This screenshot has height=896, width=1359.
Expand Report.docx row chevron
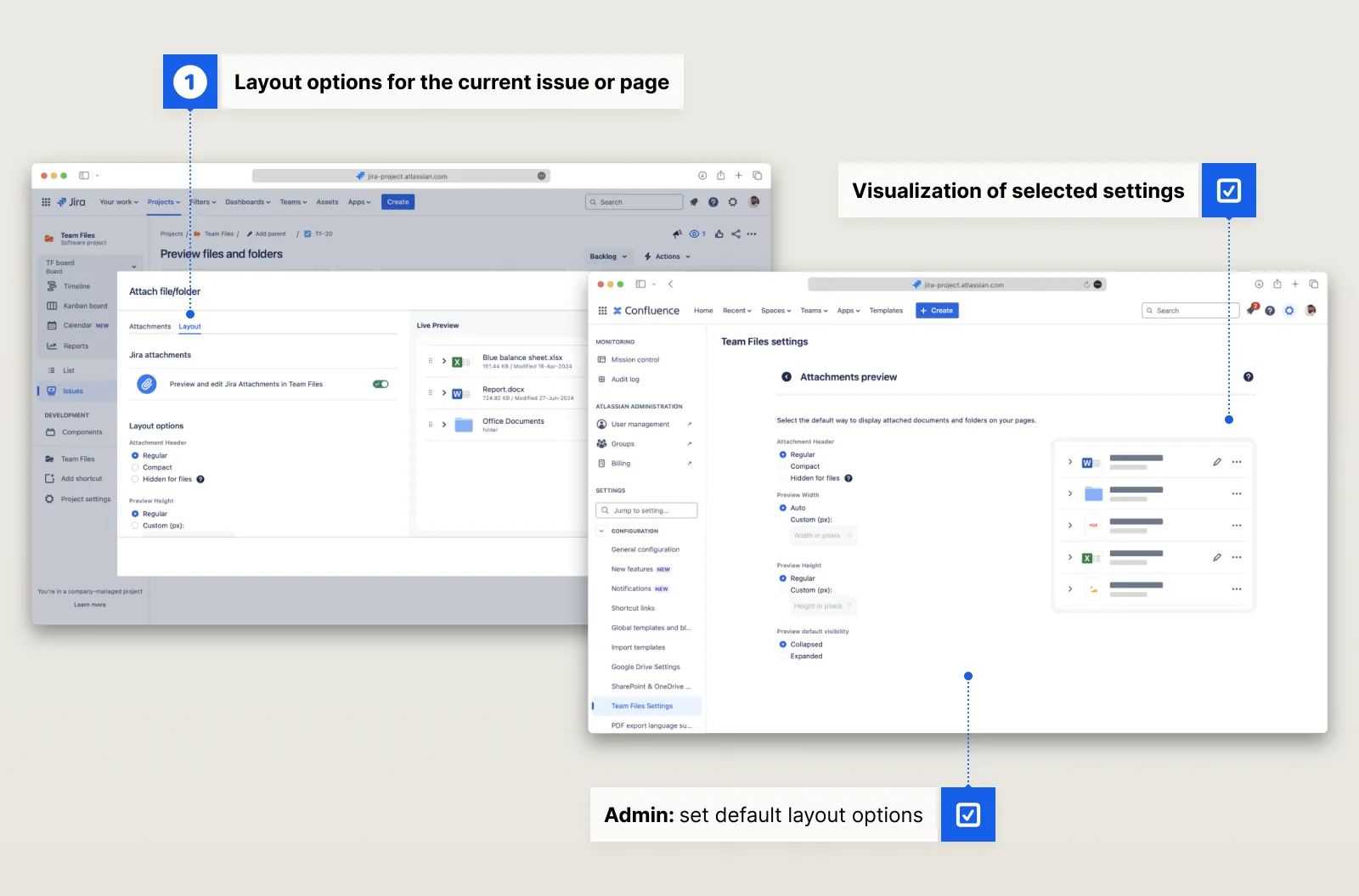coord(444,393)
